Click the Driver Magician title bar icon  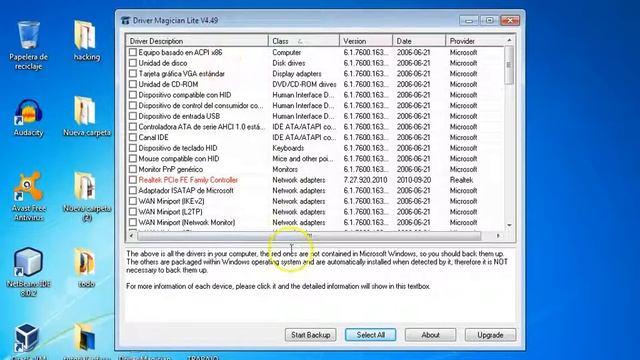pyautogui.click(x=126, y=20)
